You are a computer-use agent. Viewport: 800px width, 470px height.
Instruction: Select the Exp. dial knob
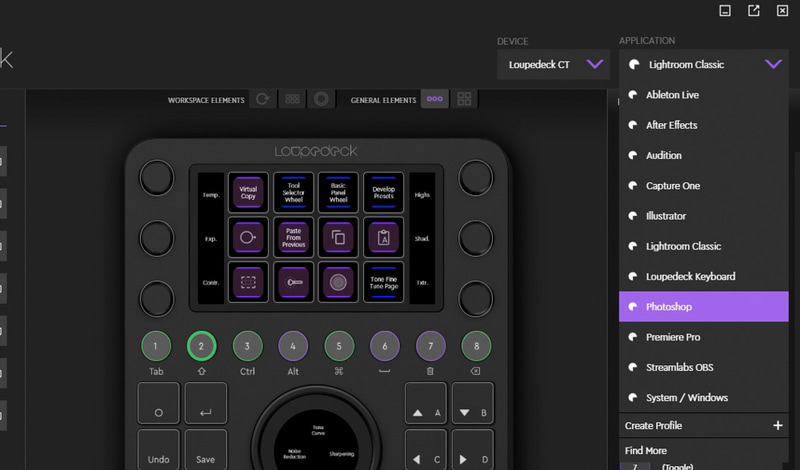pyautogui.click(x=157, y=238)
